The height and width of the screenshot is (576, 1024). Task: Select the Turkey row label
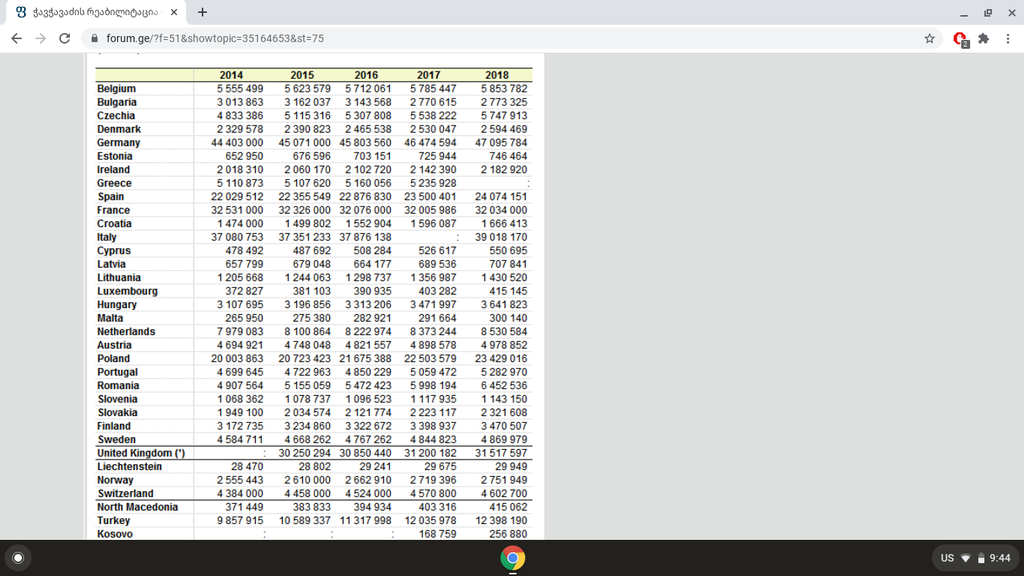coord(114,520)
